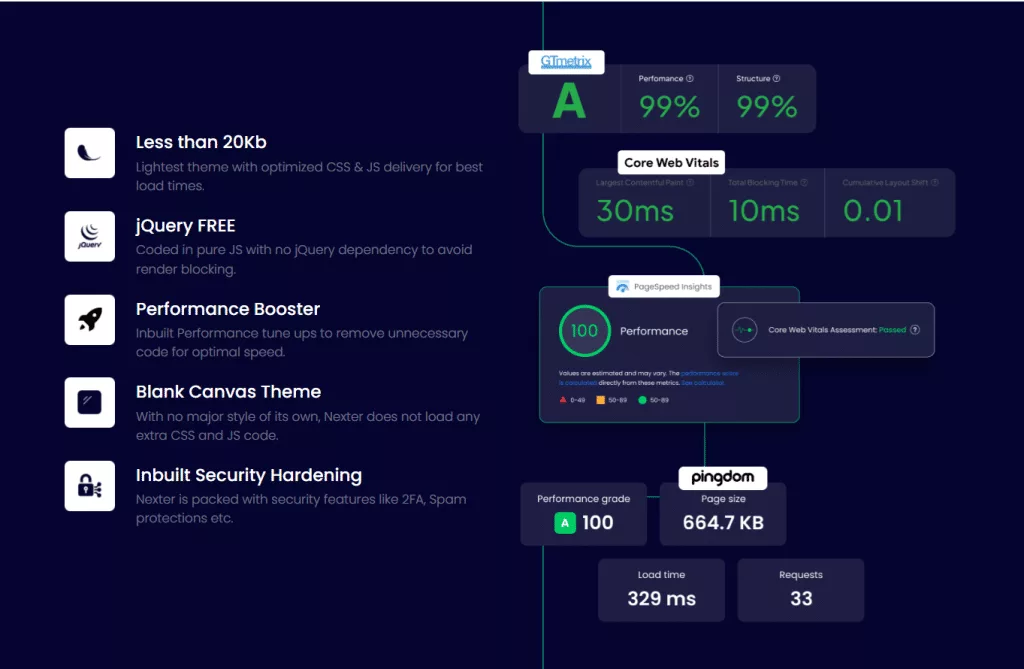The image size is (1024, 669).
Task: Click the red triangle legend marker for 0-49
Action: (563, 400)
